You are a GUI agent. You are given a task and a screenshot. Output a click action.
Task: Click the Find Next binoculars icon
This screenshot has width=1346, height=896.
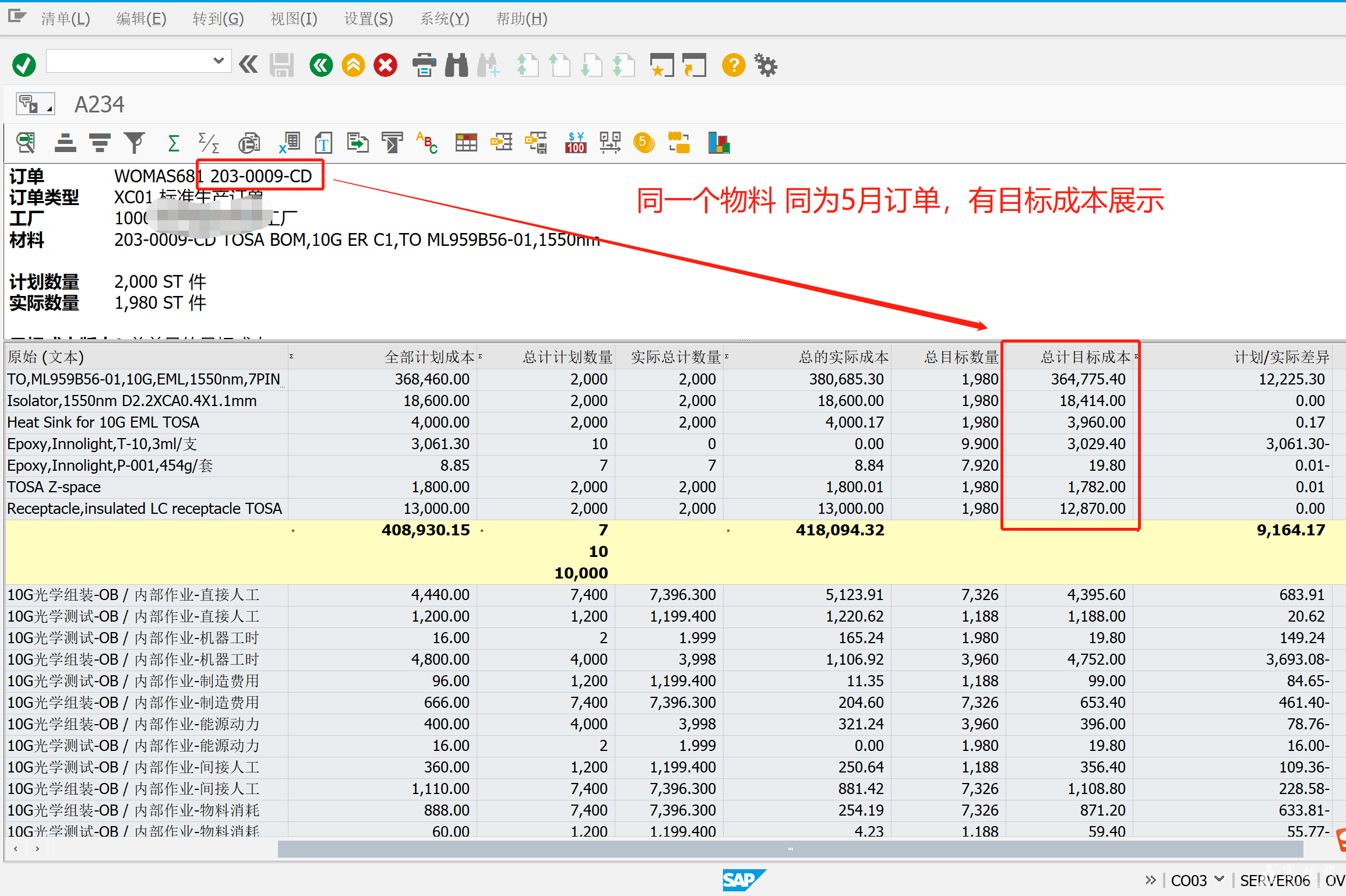pos(488,65)
